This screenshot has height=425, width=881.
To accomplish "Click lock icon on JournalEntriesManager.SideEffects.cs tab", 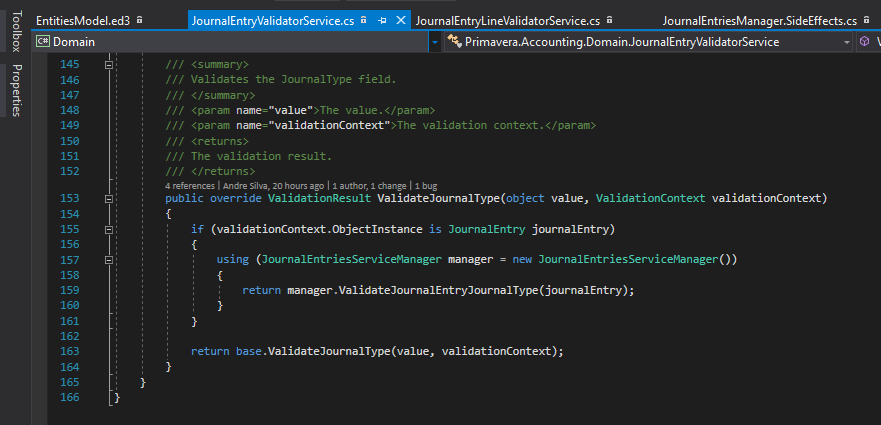I will tap(866, 20).
